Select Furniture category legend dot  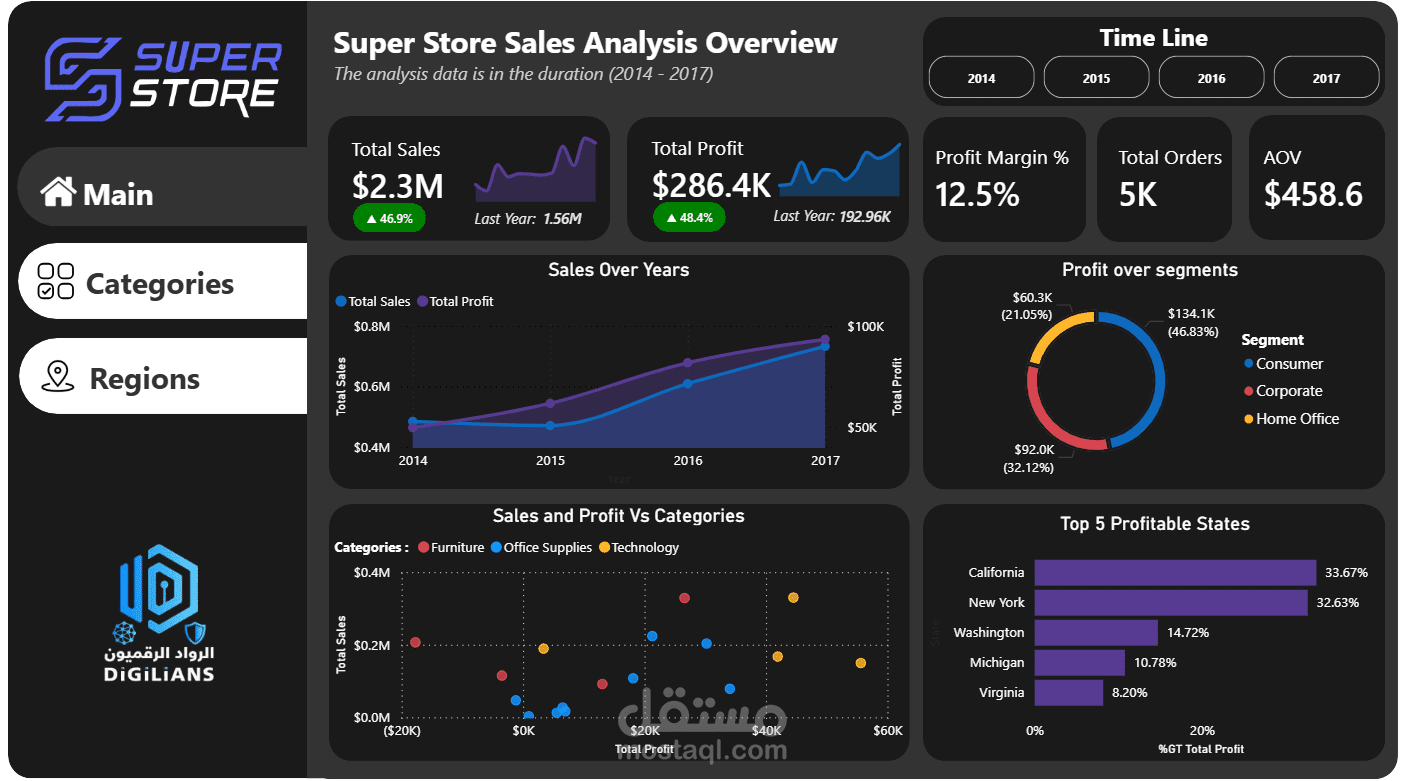pyautogui.click(x=423, y=547)
